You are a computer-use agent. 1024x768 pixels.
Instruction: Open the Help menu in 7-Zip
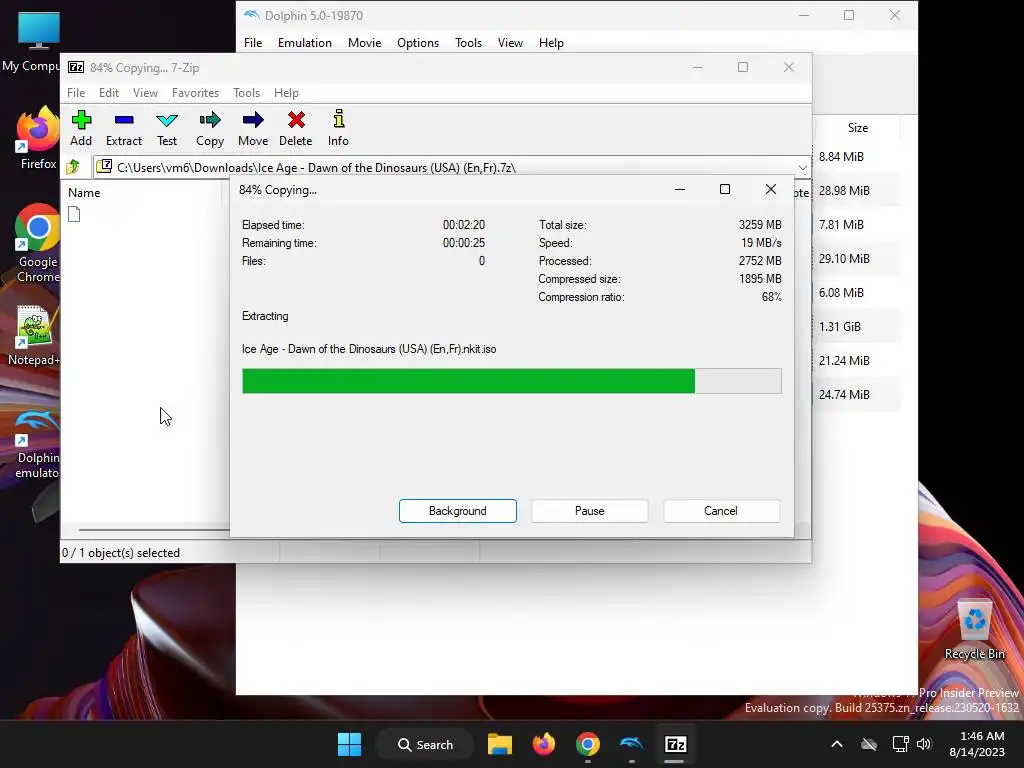coord(286,93)
